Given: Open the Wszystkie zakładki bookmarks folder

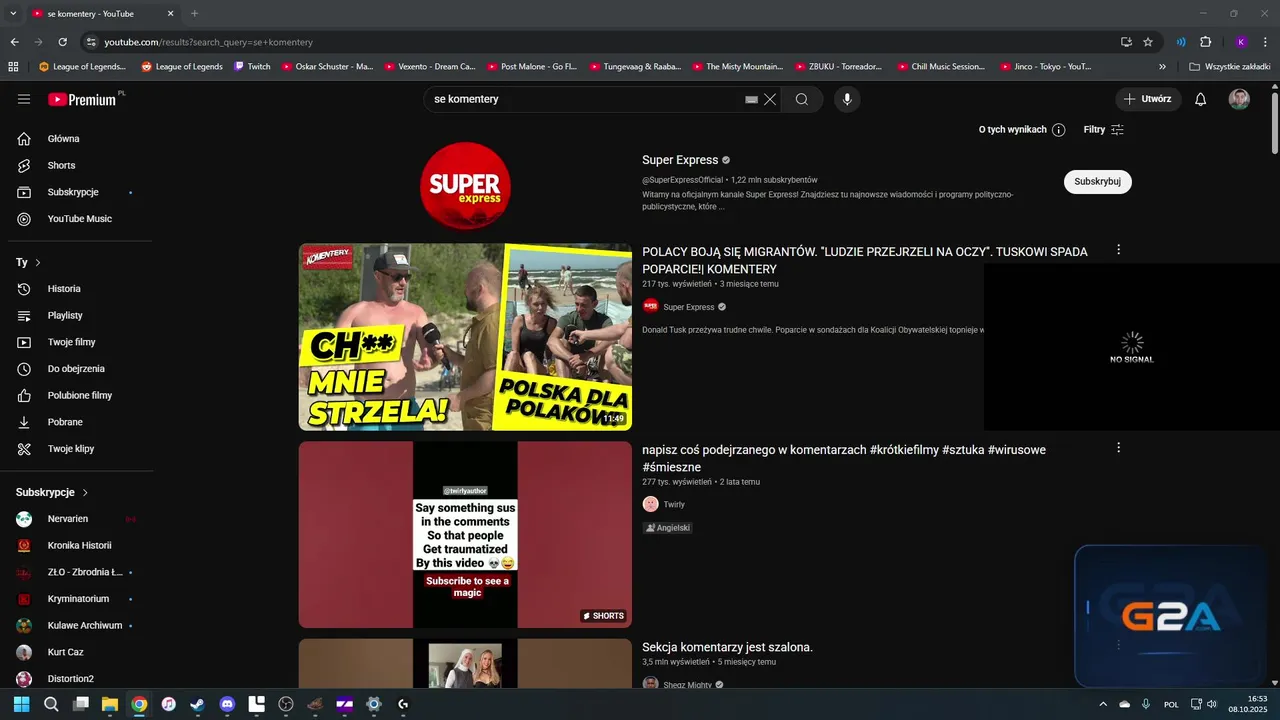Looking at the screenshot, I should point(1229,67).
